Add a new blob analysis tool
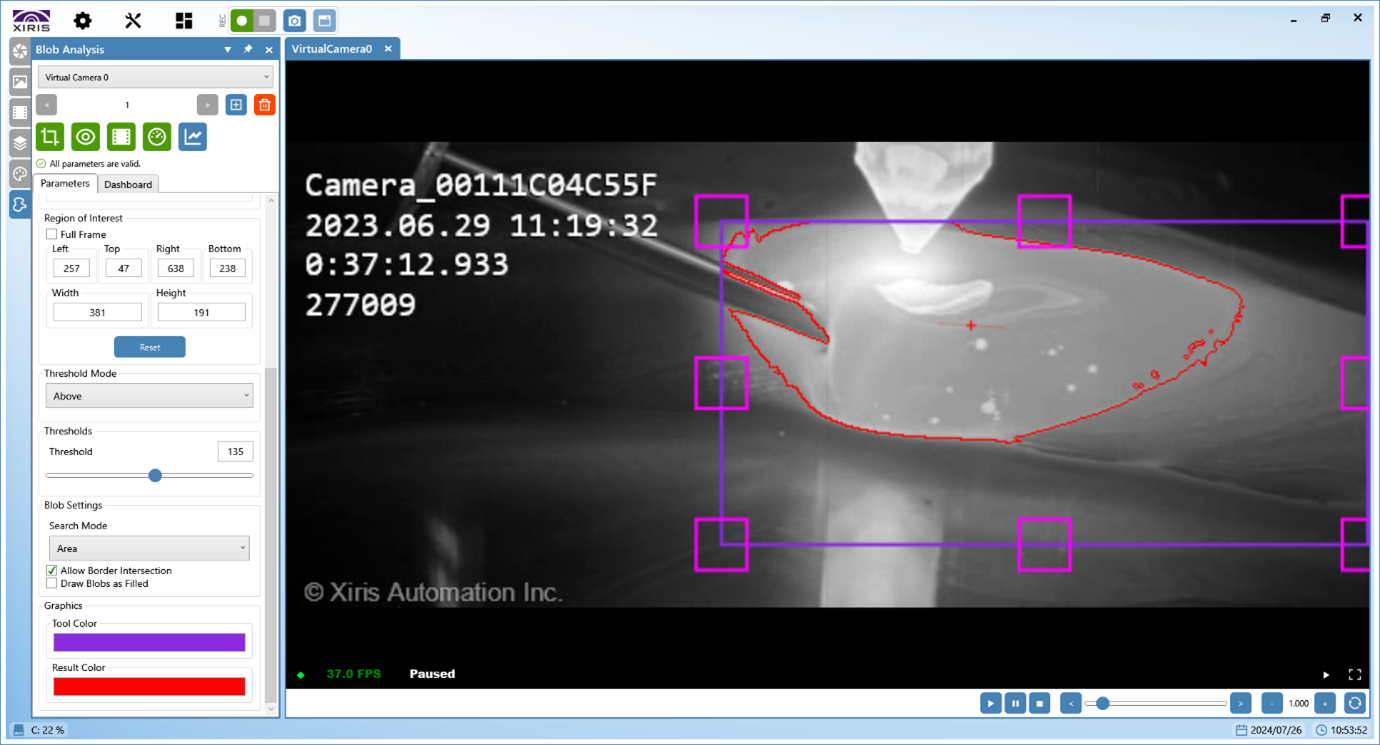Viewport: 1380px width, 745px height. [x=236, y=104]
